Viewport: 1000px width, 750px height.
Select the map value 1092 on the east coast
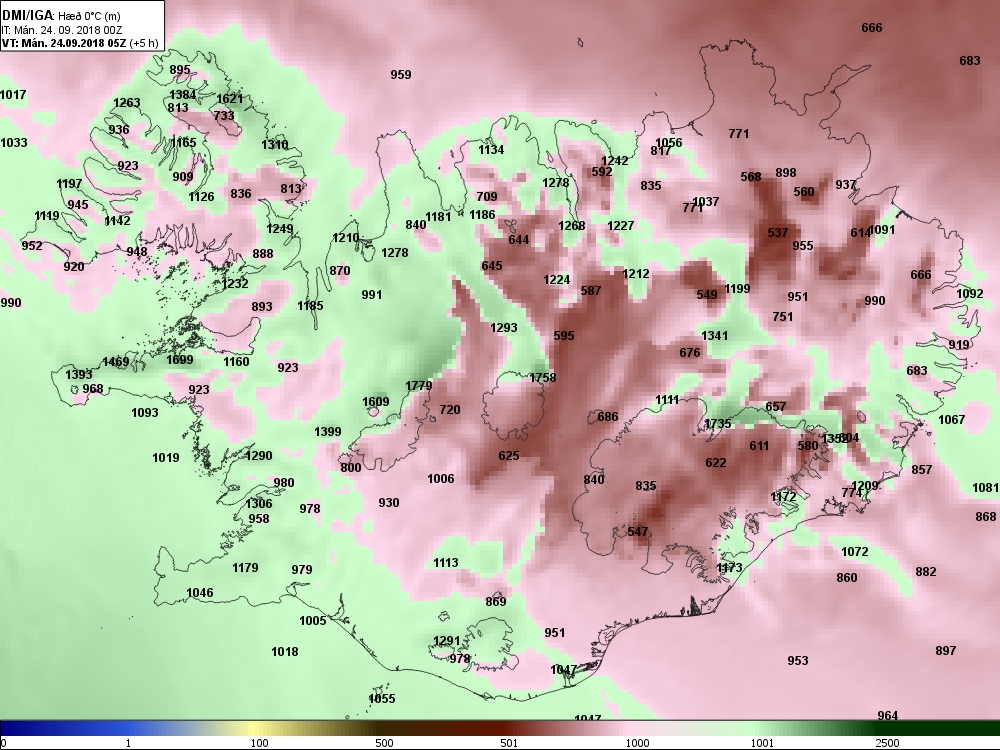tap(970, 294)
